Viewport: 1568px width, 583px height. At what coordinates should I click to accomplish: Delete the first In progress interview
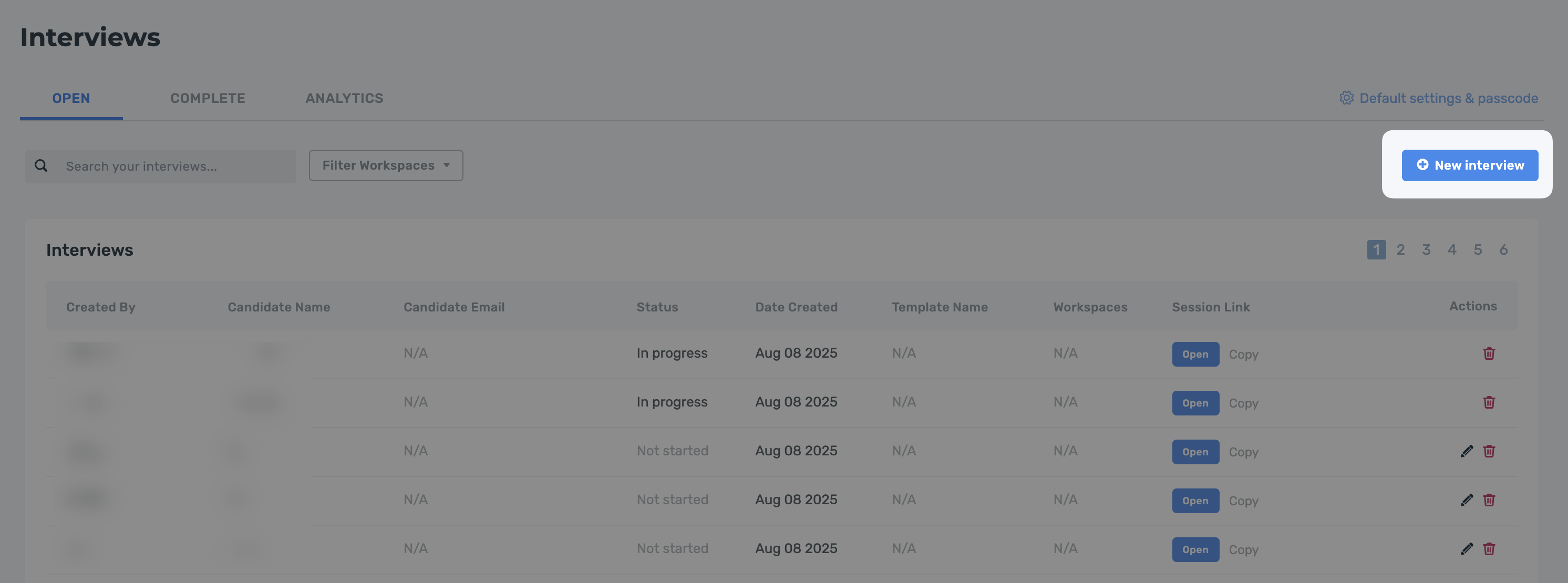(1489, 353)
